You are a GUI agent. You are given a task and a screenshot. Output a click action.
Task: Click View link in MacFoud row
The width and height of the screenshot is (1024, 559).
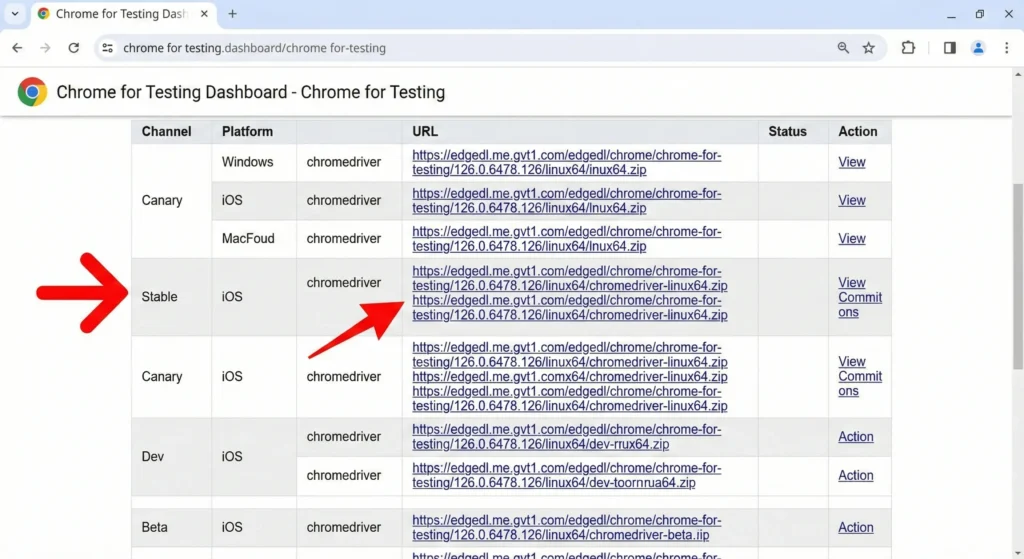[852, 238]
